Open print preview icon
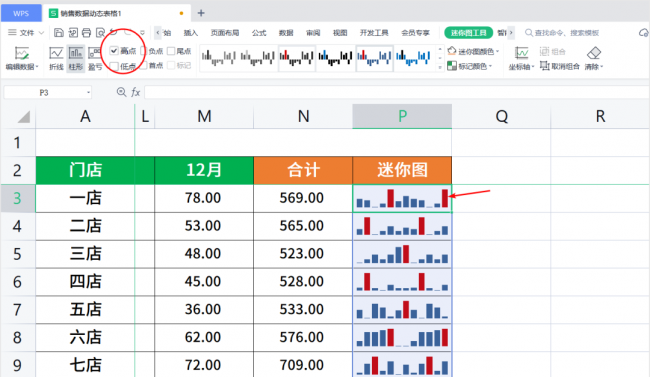 [x=100, y=33]
